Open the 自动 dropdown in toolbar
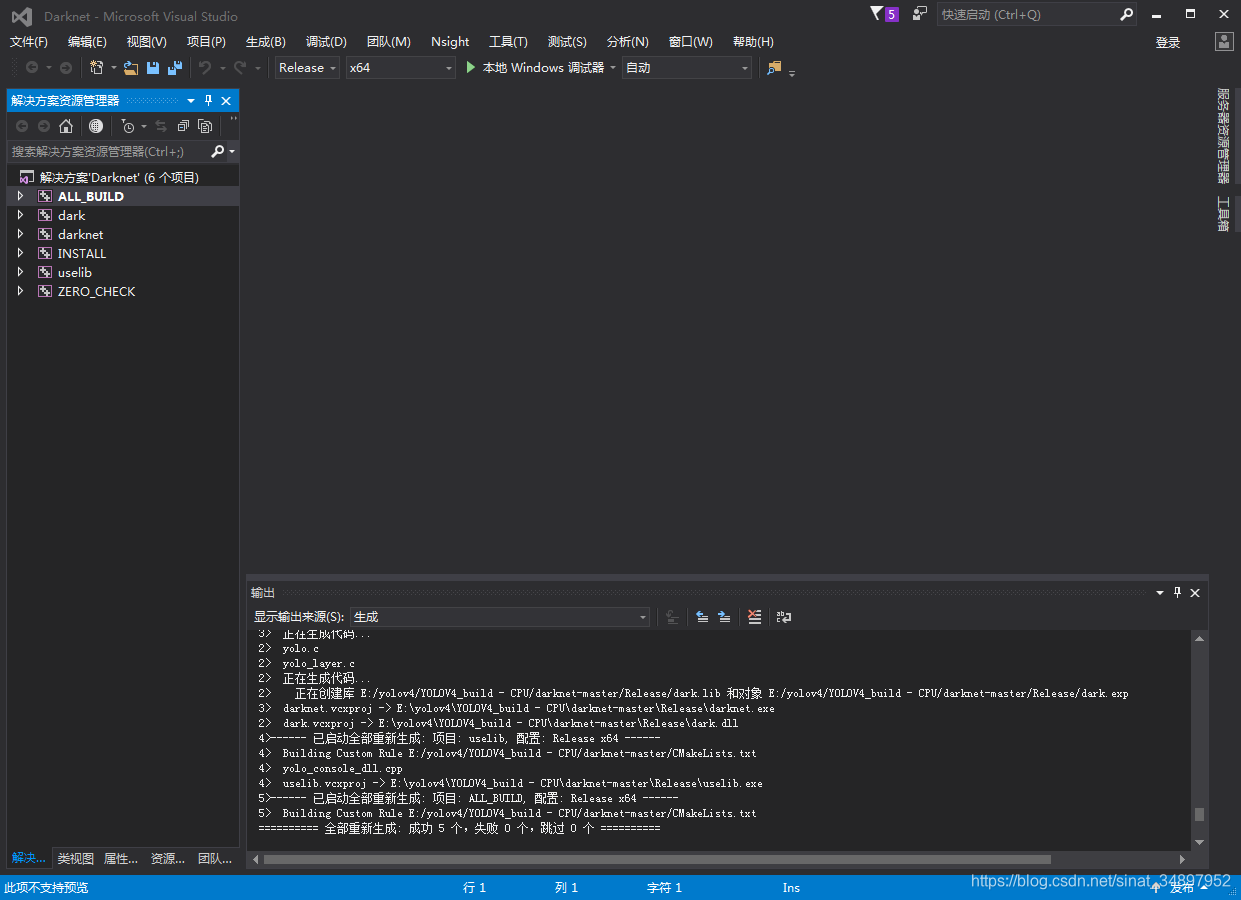The image size is (1241, 900). 687,68
